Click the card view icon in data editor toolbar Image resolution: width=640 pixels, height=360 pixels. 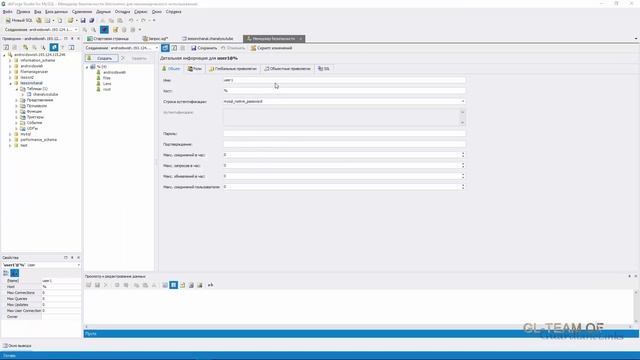(182, 285)
